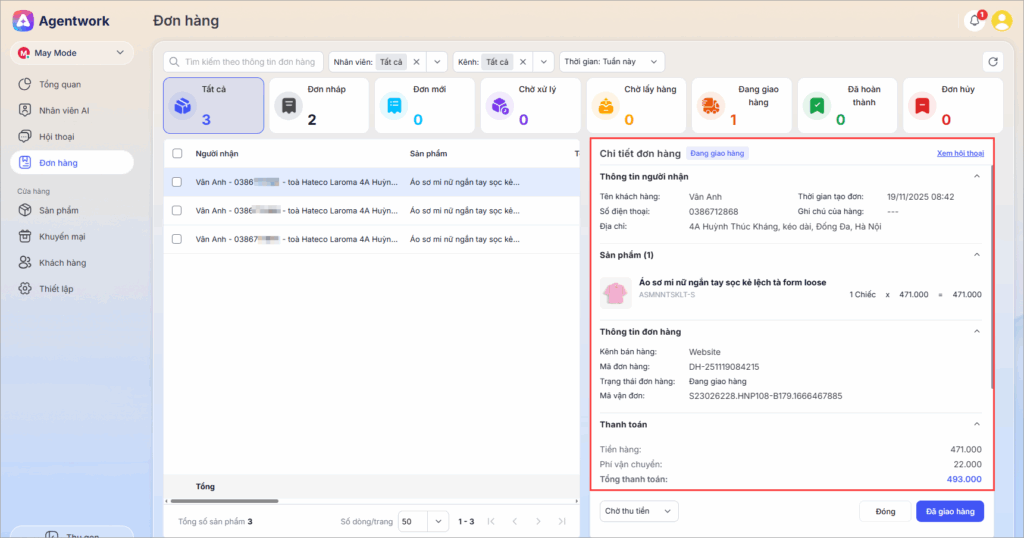Screen dimensions: 1024x538
Task: Open Thiết lập settings
Action: point(56,288)
